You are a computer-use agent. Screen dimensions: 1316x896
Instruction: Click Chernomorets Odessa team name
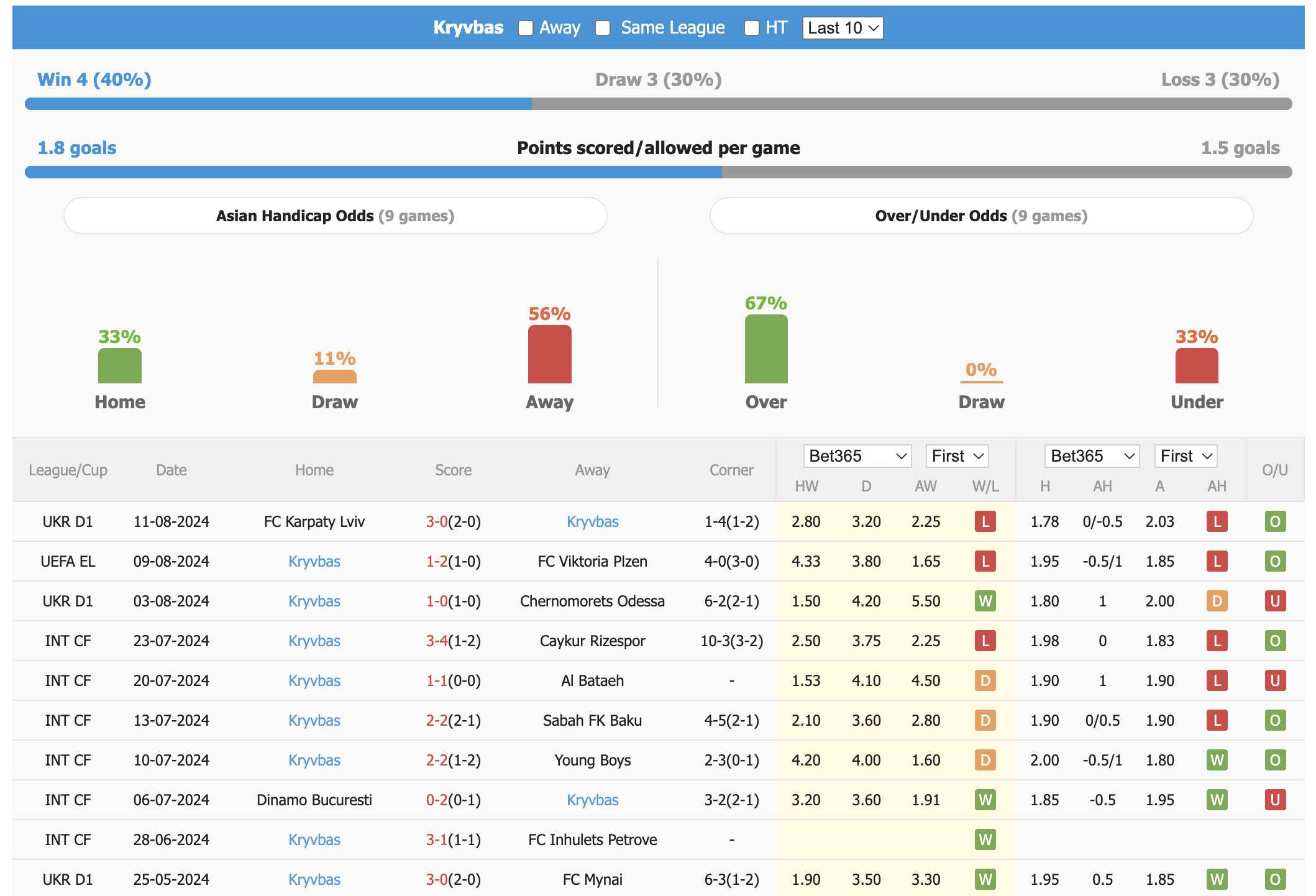pos(593,601)
